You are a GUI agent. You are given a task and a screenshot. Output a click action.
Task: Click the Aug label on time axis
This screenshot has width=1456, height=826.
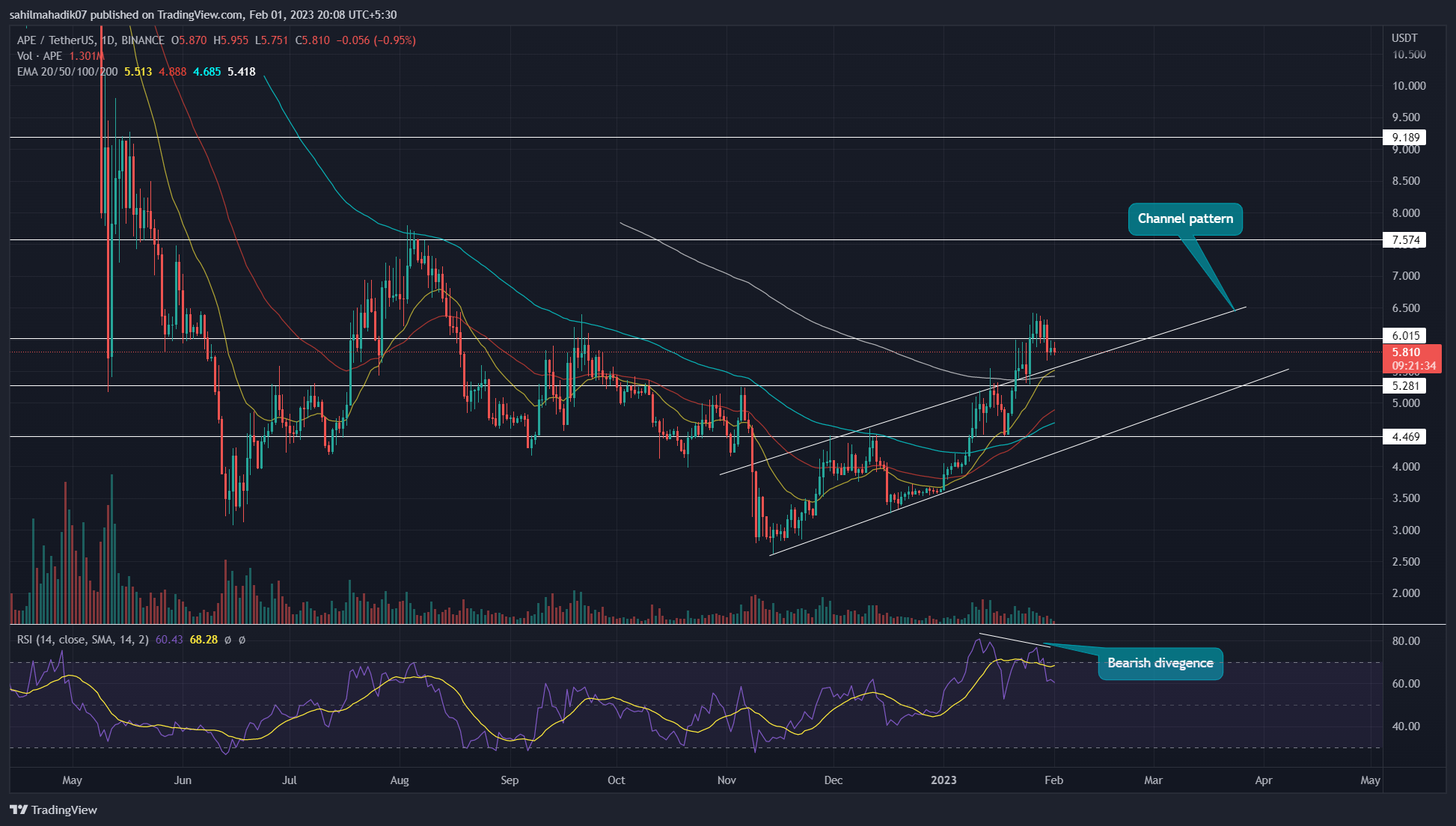400,780
